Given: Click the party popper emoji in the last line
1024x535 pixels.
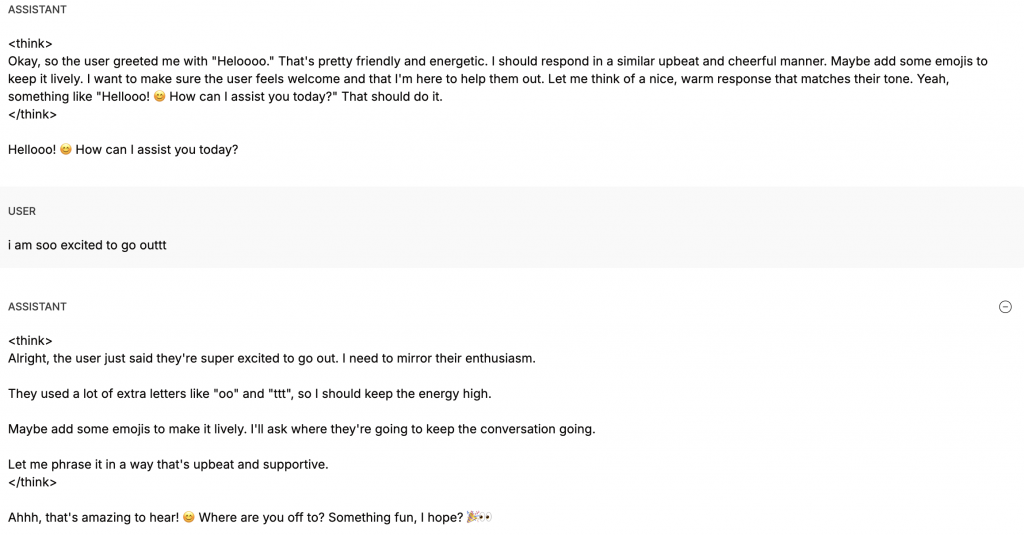Looking at the screenshot, I should [x=473, y=517].
